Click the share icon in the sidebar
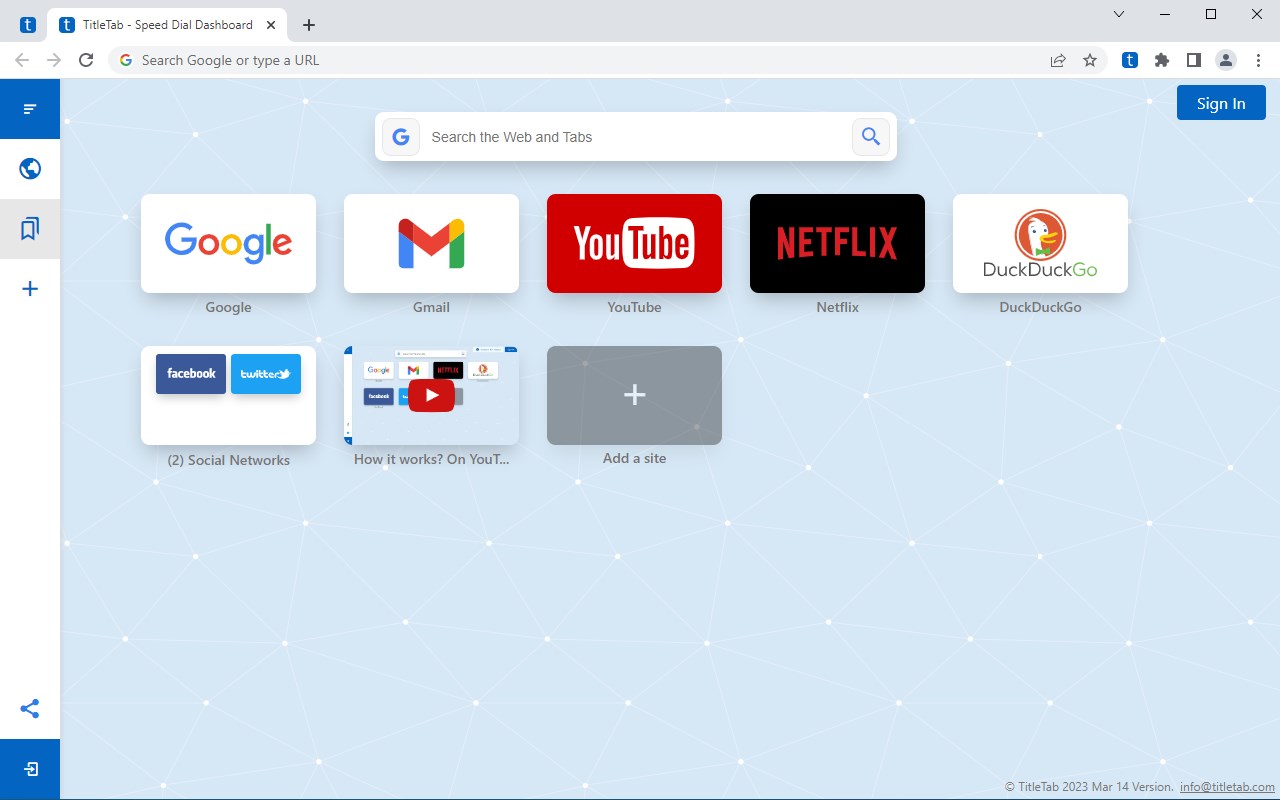Screen dimensions: 1280x800 coord(30,709)
